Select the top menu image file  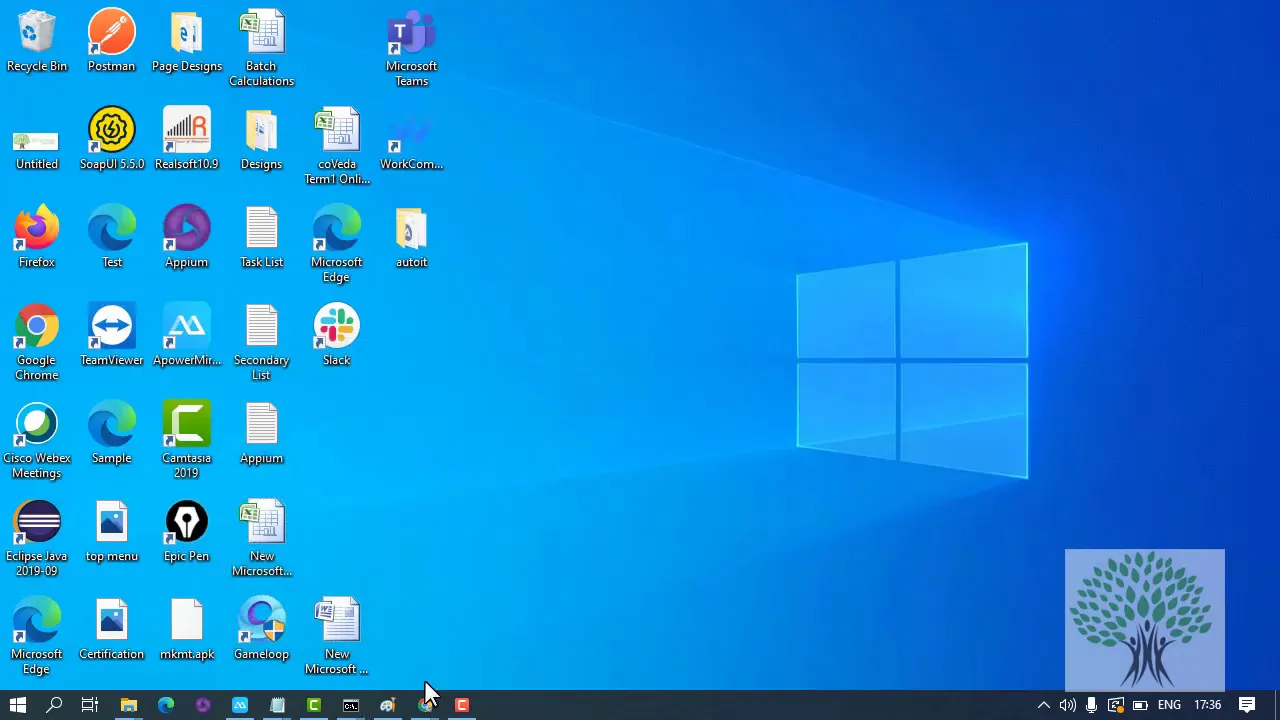click(x=112, y=532)
